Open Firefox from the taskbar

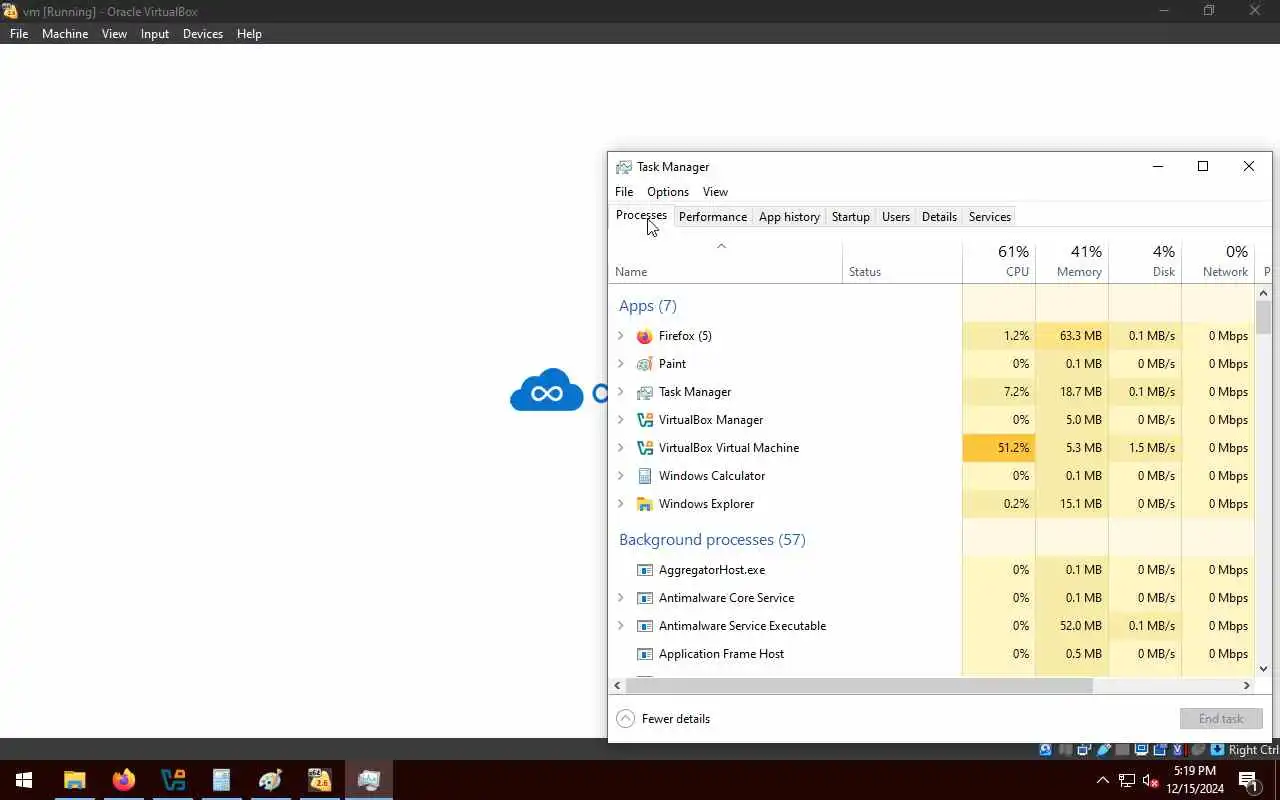click(x=123, y=780)
